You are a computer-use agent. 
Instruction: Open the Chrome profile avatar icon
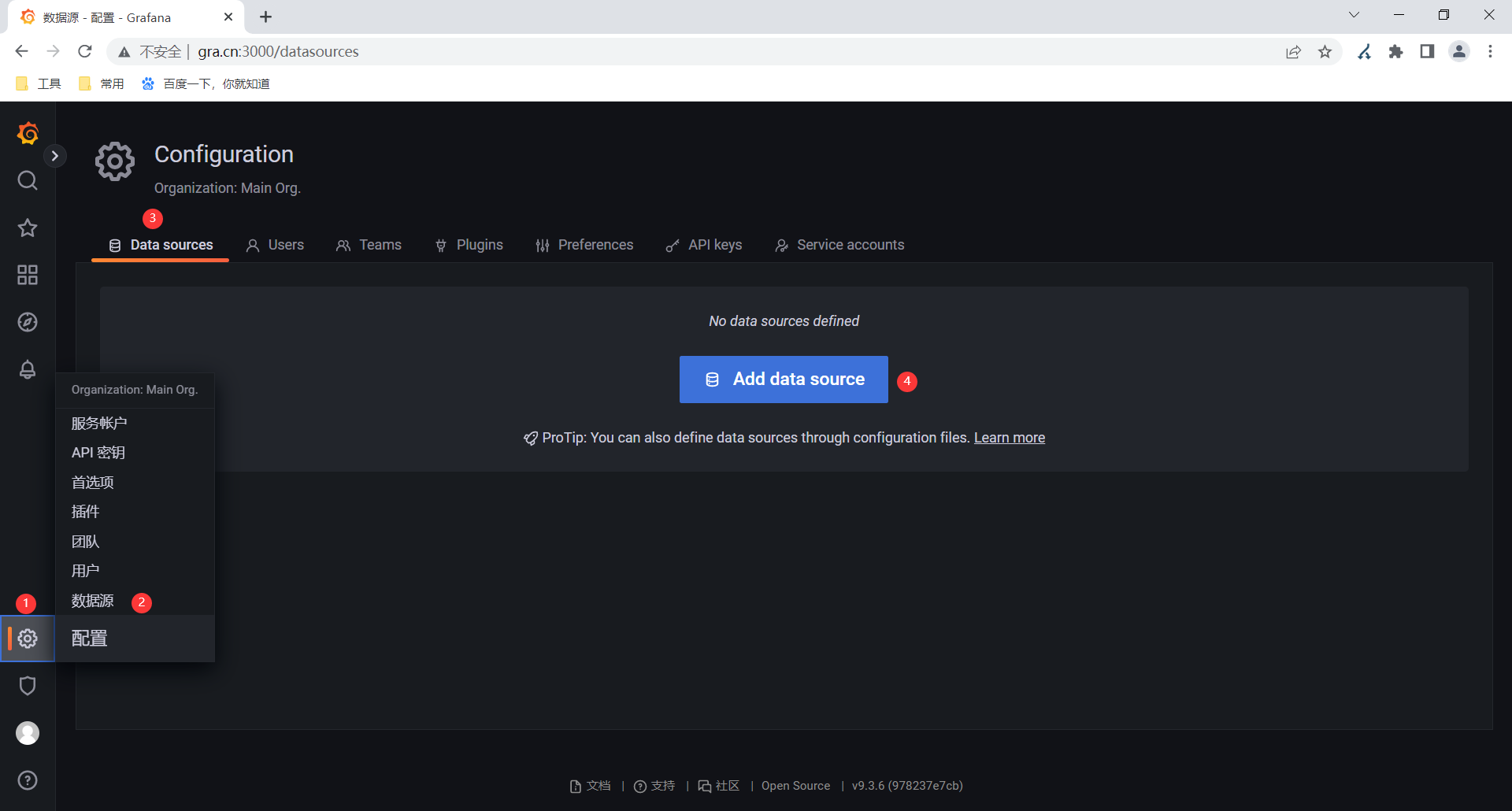(x=1459, y=52)
